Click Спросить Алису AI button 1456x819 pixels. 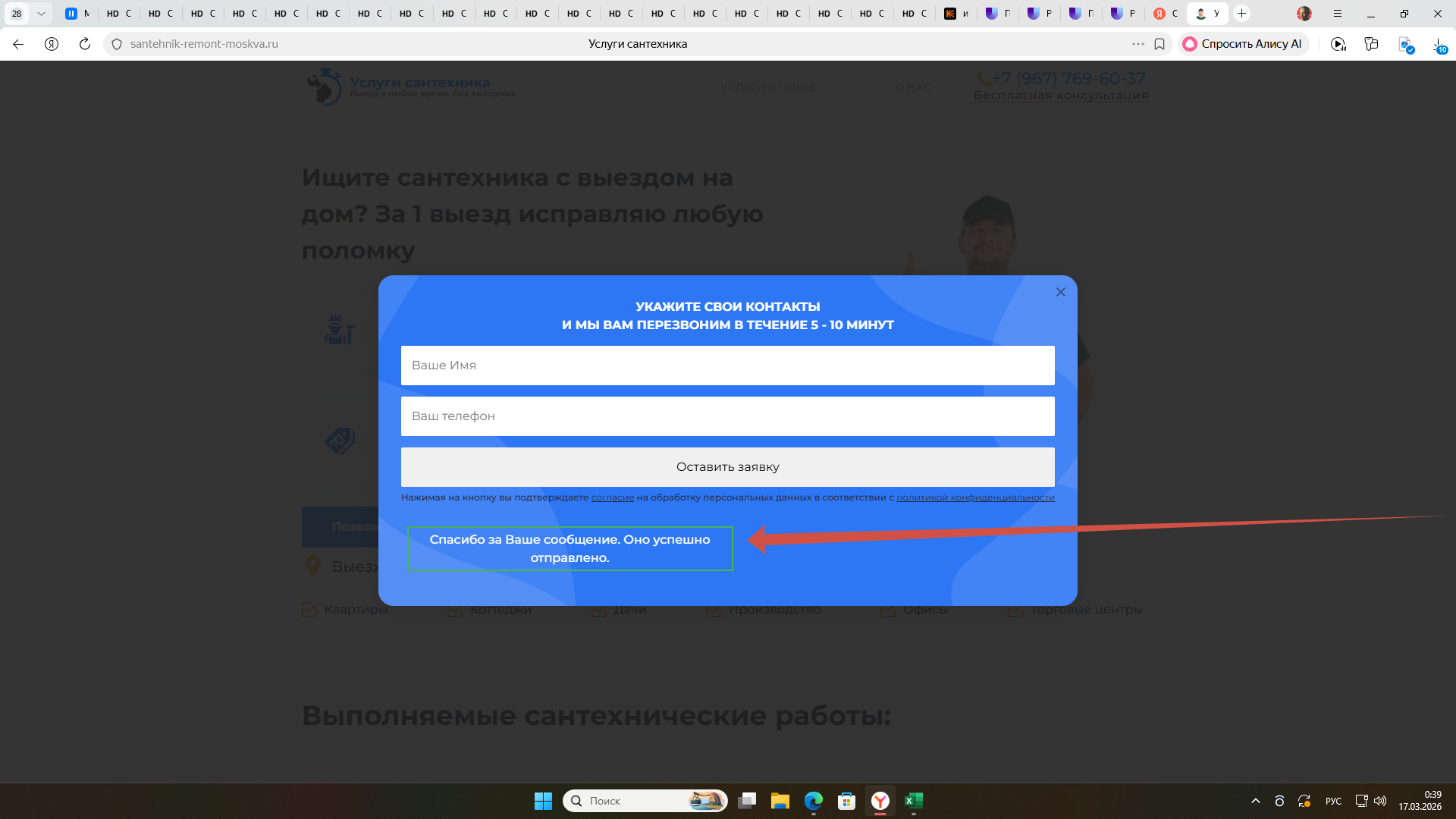click(1243, 44)
